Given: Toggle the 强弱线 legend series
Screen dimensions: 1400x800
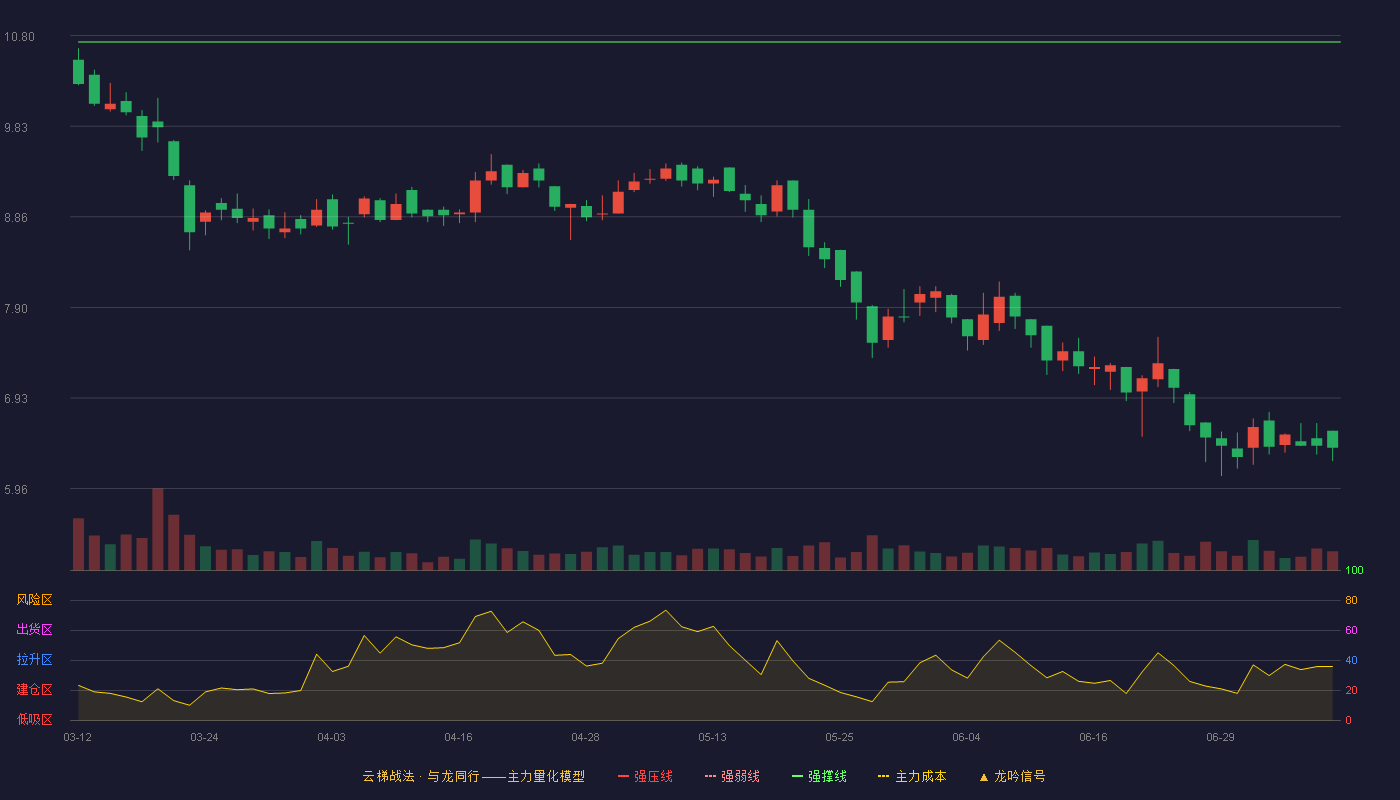Looking at the screenshot, I should tap(732, 776).
